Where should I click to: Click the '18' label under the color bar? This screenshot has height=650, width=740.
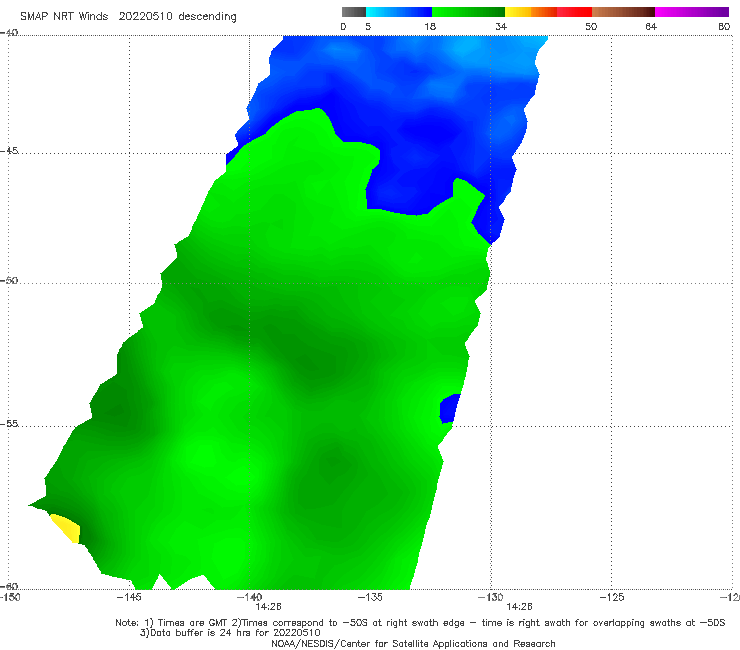click(x=430, y=26)
